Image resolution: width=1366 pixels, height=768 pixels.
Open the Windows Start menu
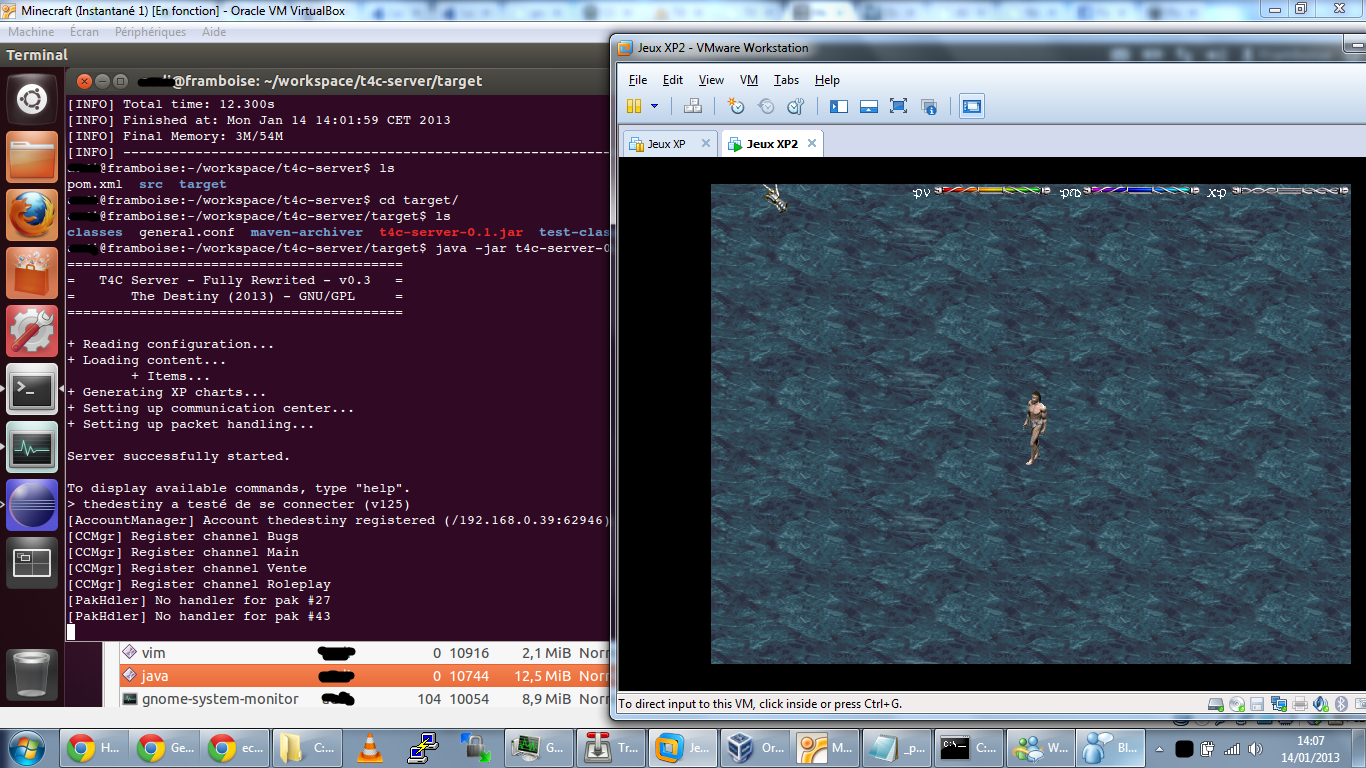click(27, 747)
